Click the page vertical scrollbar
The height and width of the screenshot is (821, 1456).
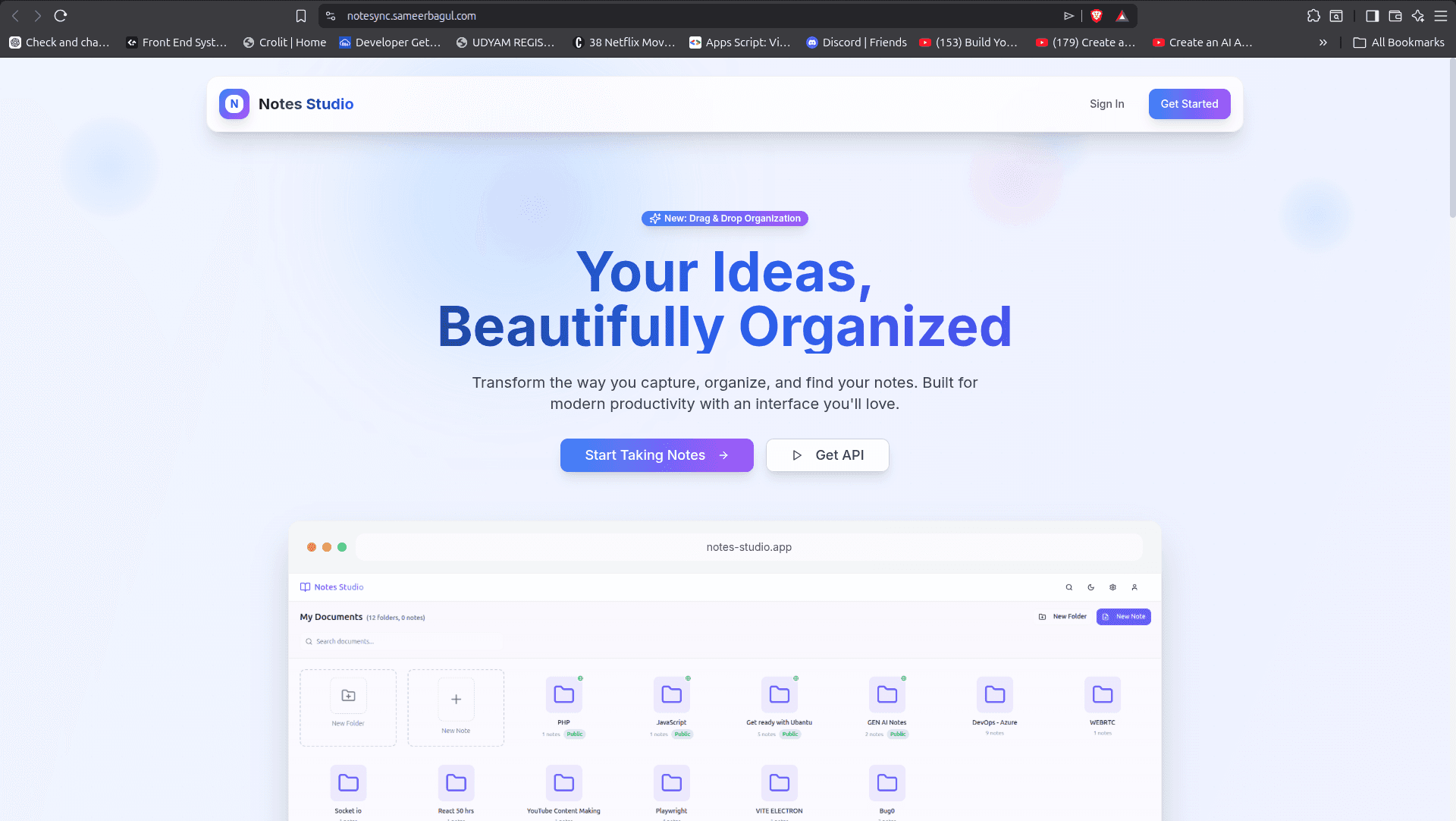(1451, 137)
